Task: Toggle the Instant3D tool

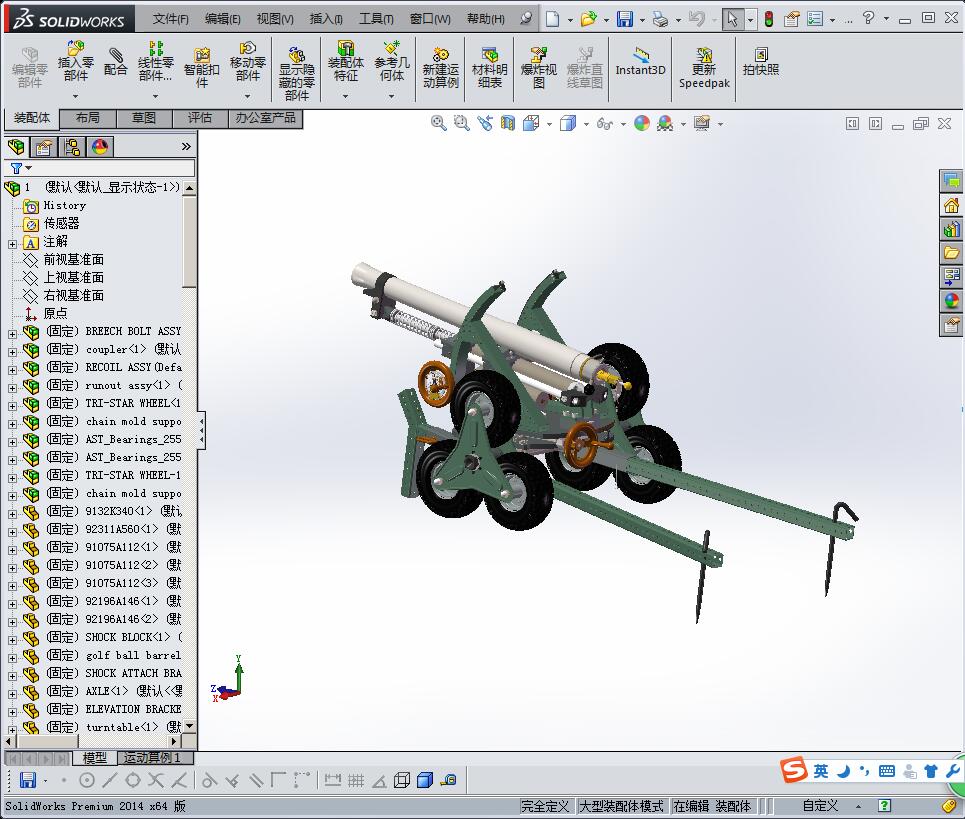Action: click(641, 62)
